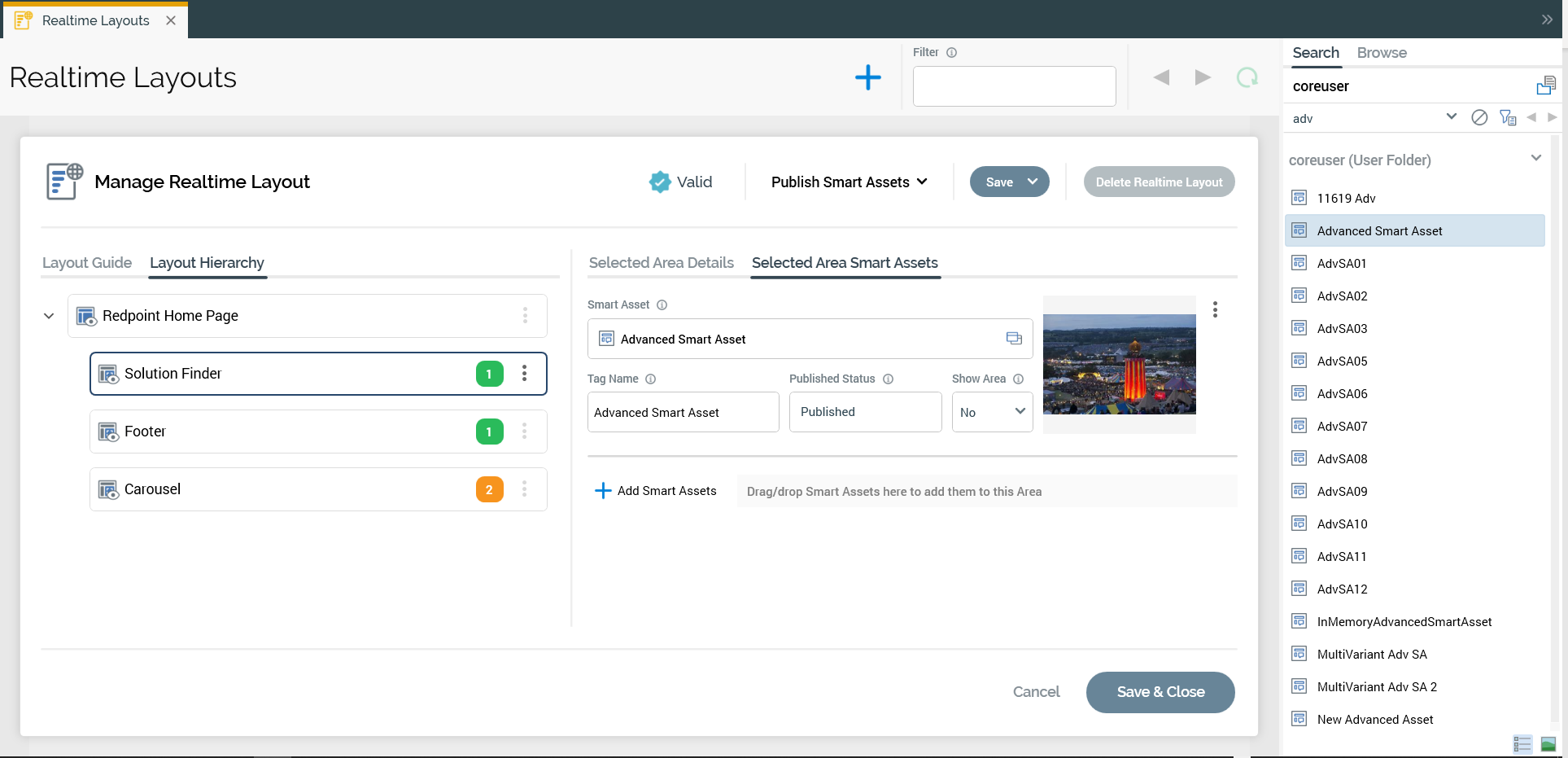Switch to the Layout Guide tab

(x=87, y=263)
